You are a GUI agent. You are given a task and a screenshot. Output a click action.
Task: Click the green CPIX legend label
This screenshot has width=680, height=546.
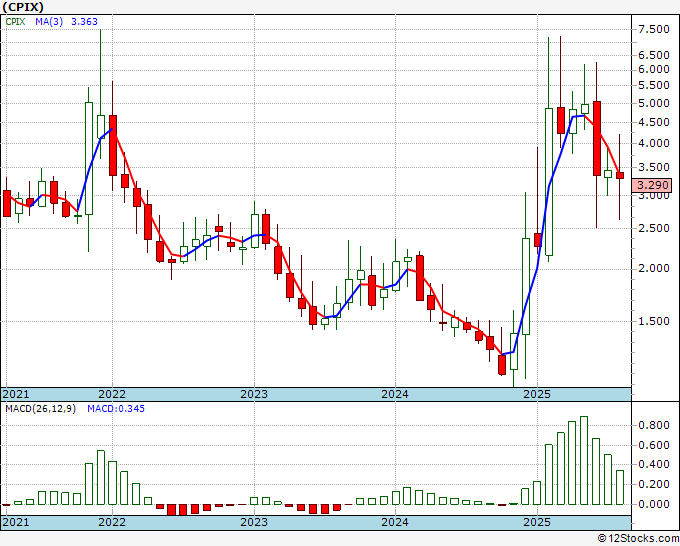click(15, 22)
